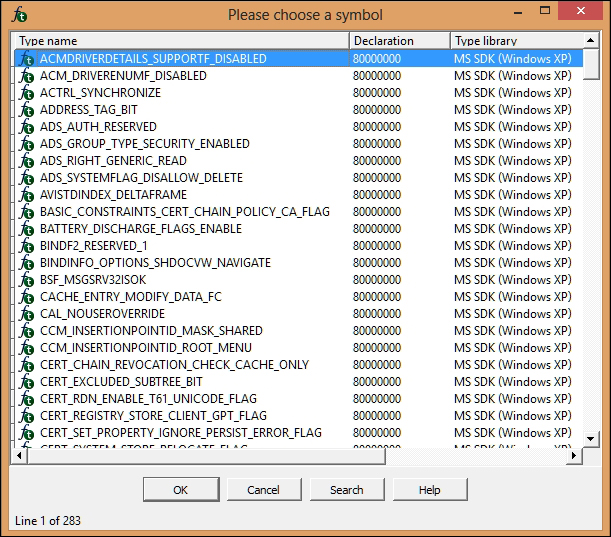611x537 pixels.
Task: Open the Search function
Action: 347,489
